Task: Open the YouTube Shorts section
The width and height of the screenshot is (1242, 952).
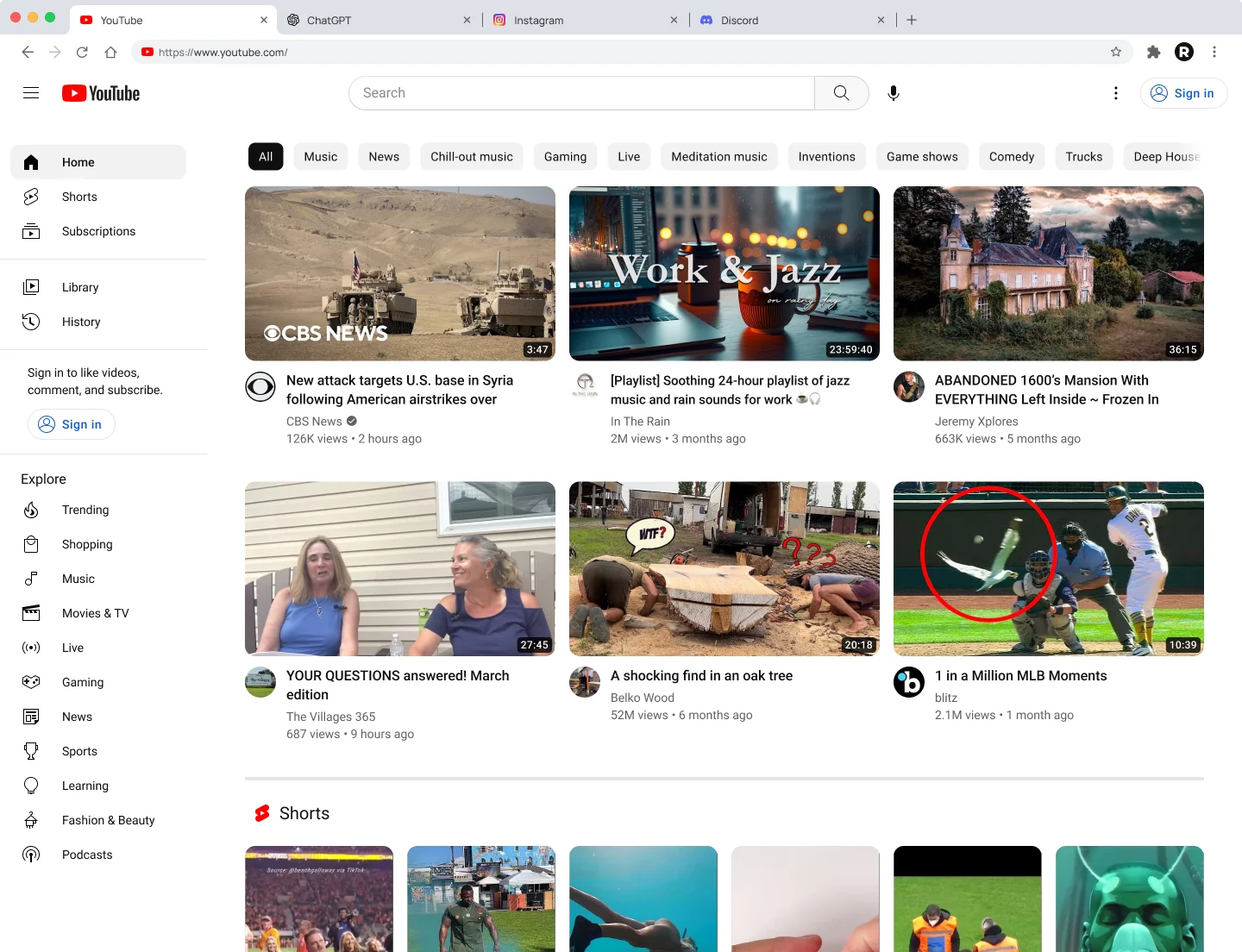Action: pos(79,197)
